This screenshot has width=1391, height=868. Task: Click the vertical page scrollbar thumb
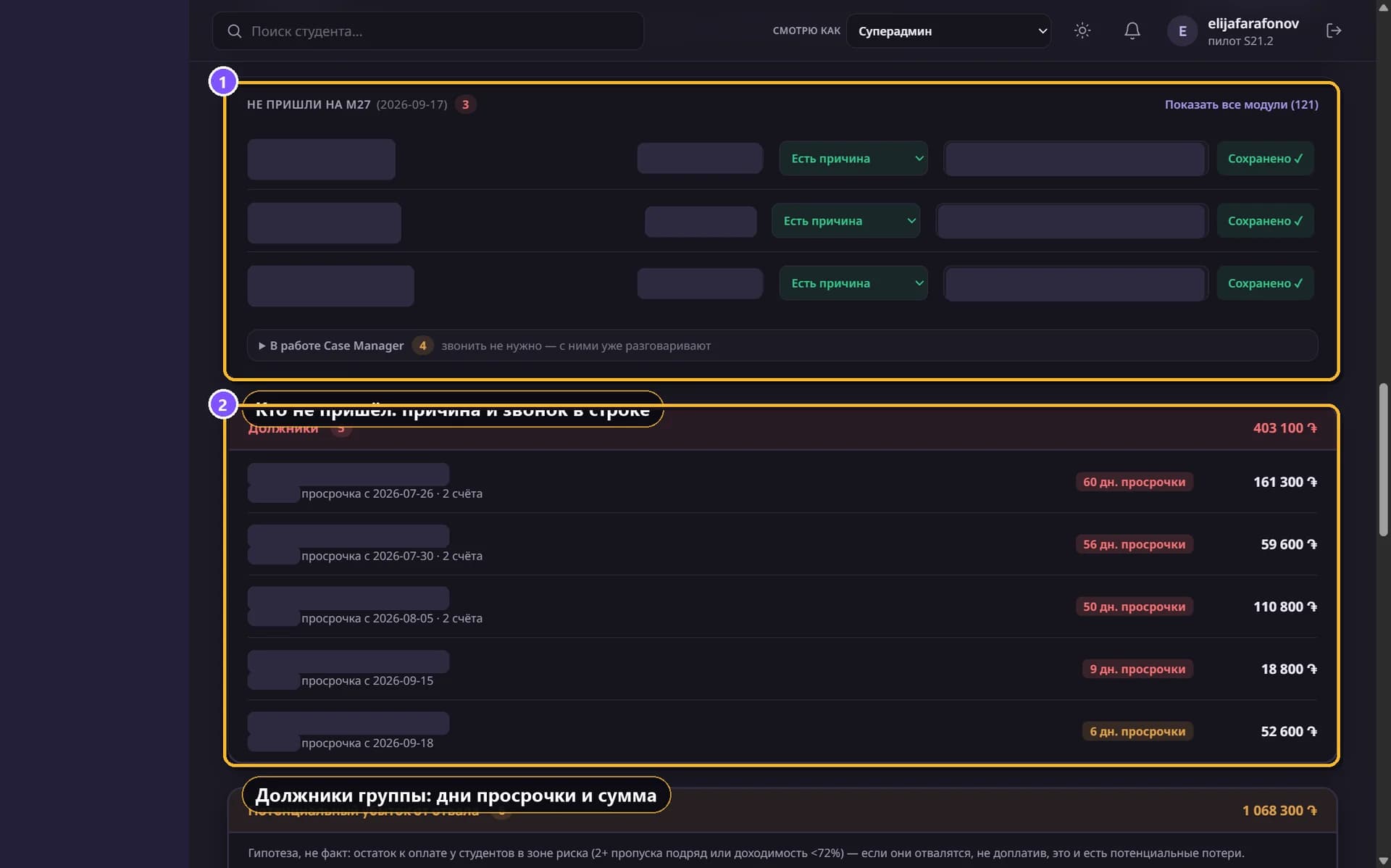pyautogui.click(x=1383, y=460)
